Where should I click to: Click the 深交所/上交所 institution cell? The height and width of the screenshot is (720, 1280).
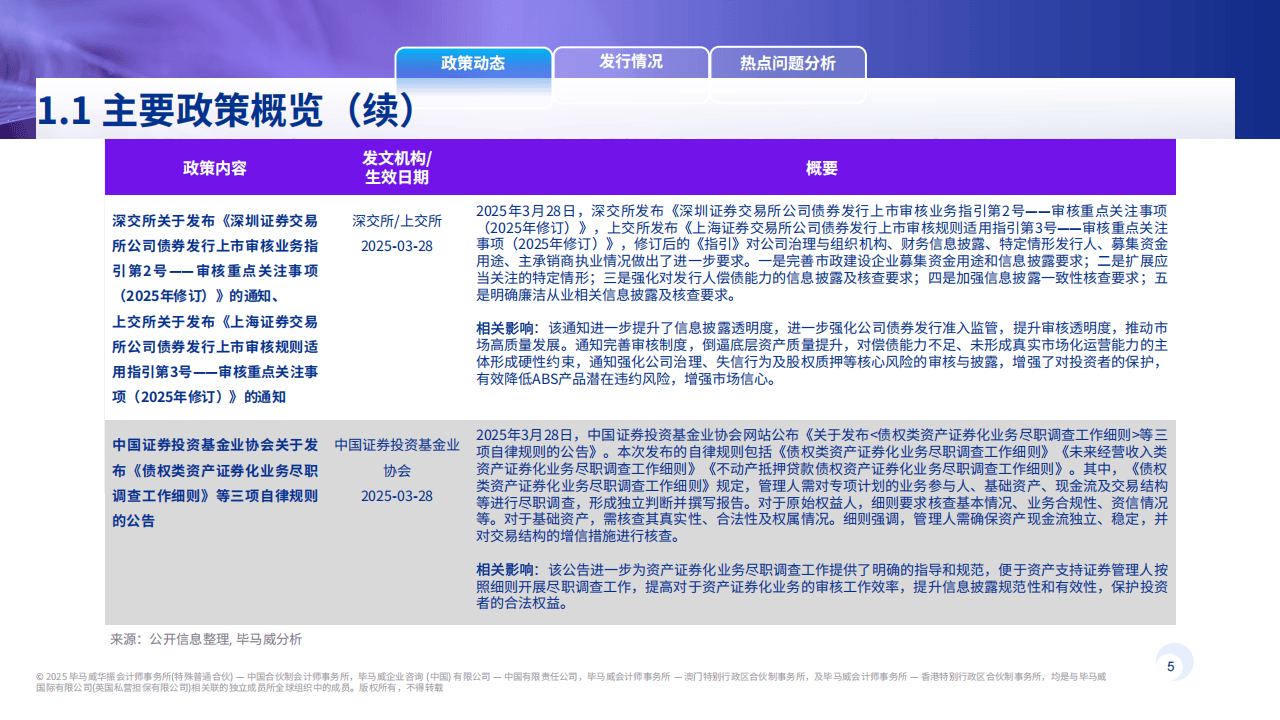(x=398, y=220)
